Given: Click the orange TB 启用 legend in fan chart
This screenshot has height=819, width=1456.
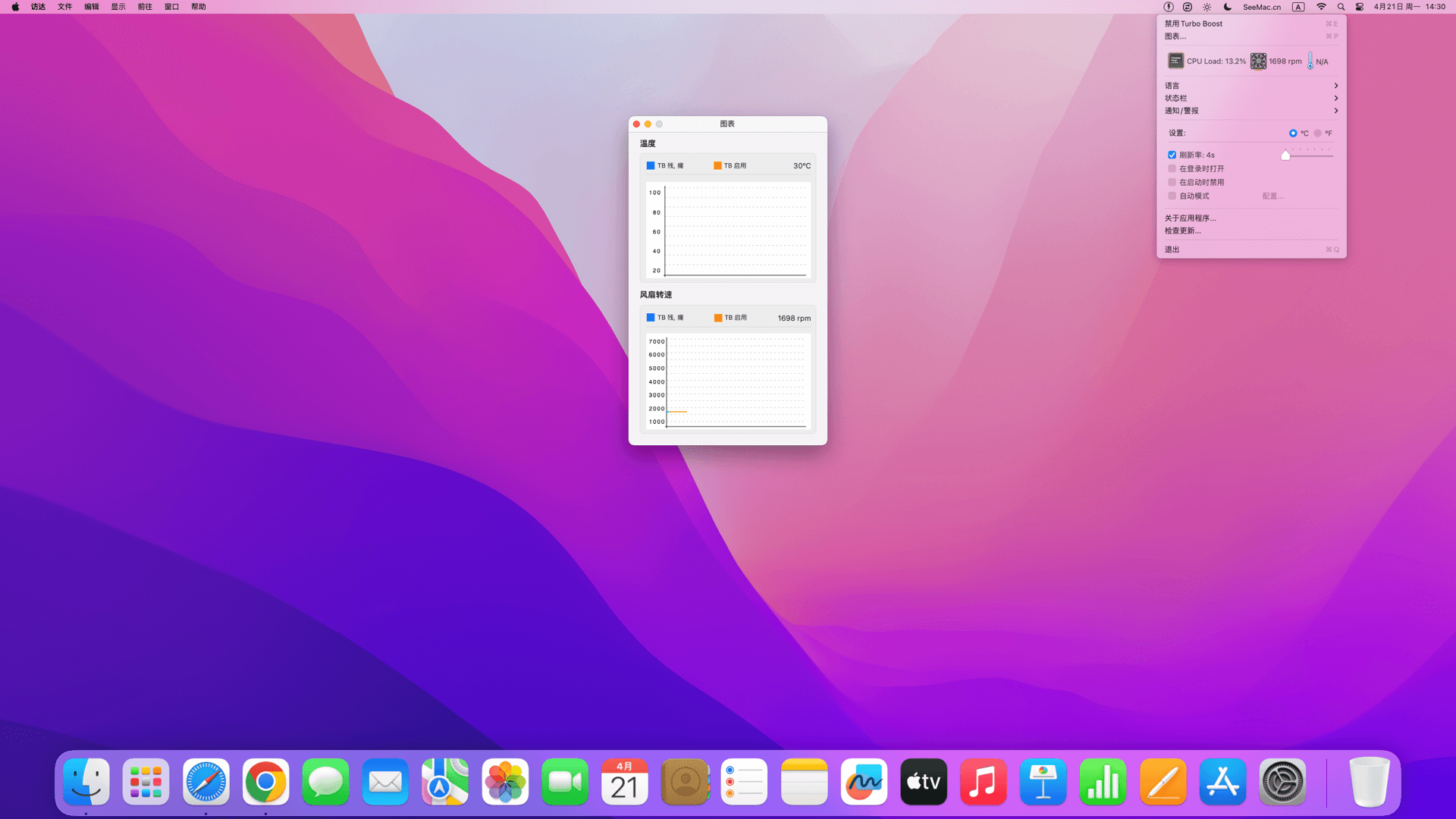Looking at the screenshot, I should click(x=730, y=318).
